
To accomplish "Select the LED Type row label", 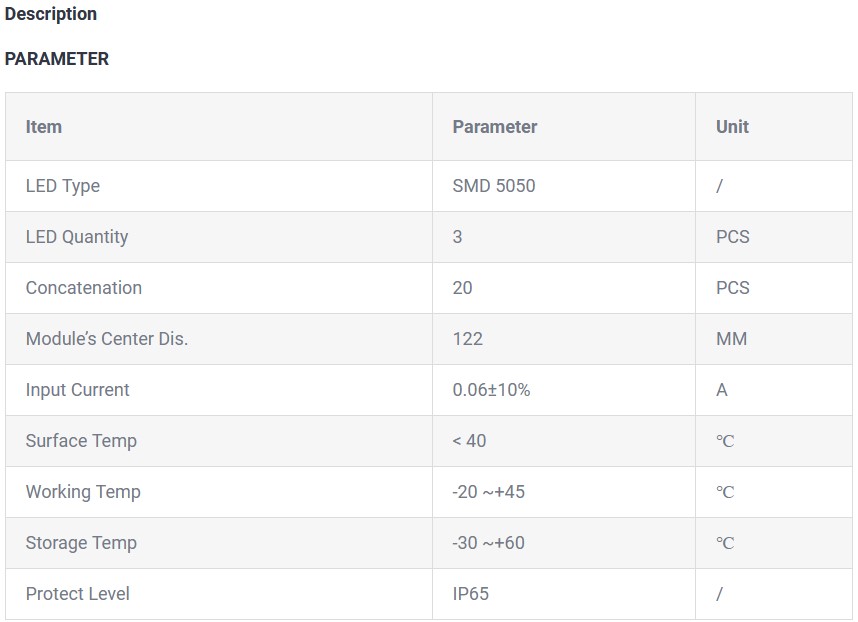I will [x=63, y=186].
